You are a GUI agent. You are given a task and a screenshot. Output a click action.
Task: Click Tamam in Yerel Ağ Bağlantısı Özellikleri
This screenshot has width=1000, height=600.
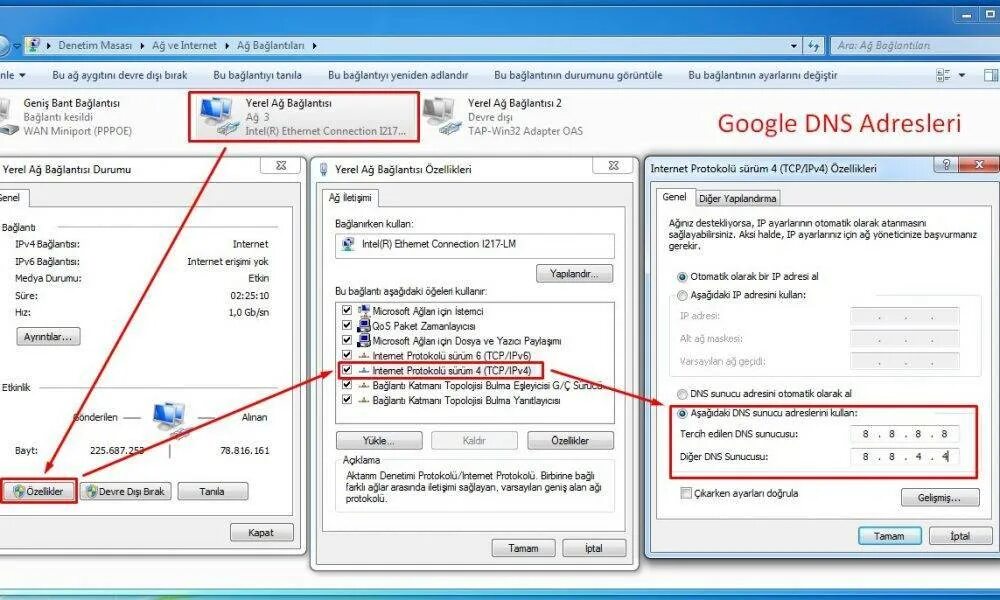tap(523, 548)
